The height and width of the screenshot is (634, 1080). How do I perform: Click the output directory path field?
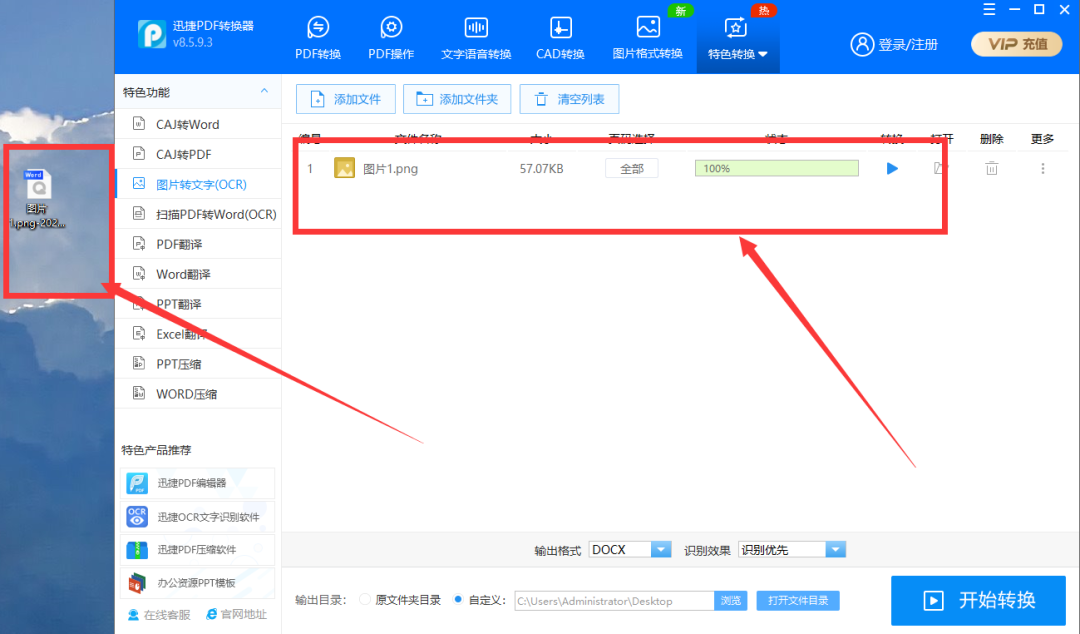click(x=614, y=601)
